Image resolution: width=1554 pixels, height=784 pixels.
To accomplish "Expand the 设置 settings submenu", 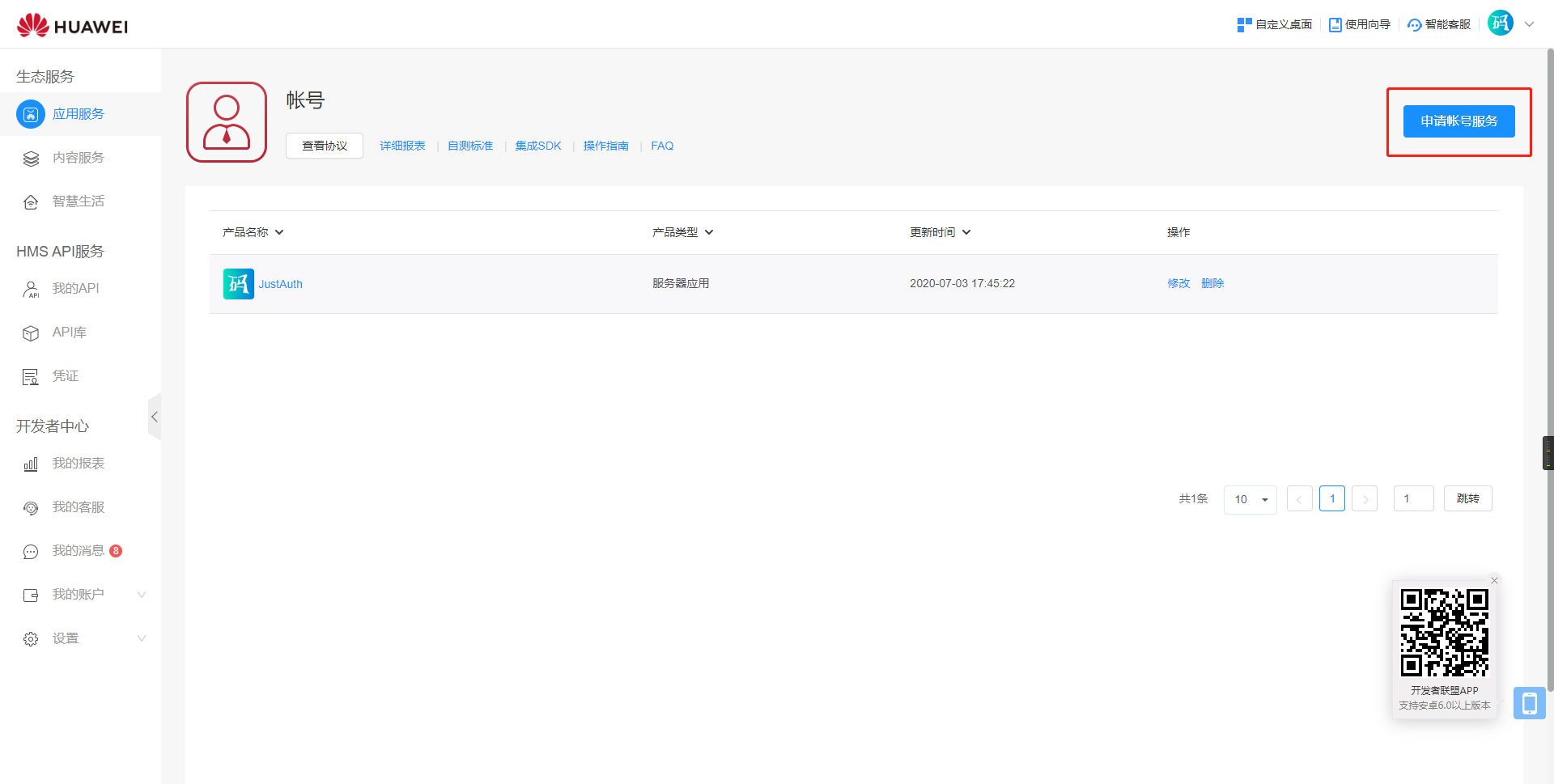I will (x=142, y=638).
